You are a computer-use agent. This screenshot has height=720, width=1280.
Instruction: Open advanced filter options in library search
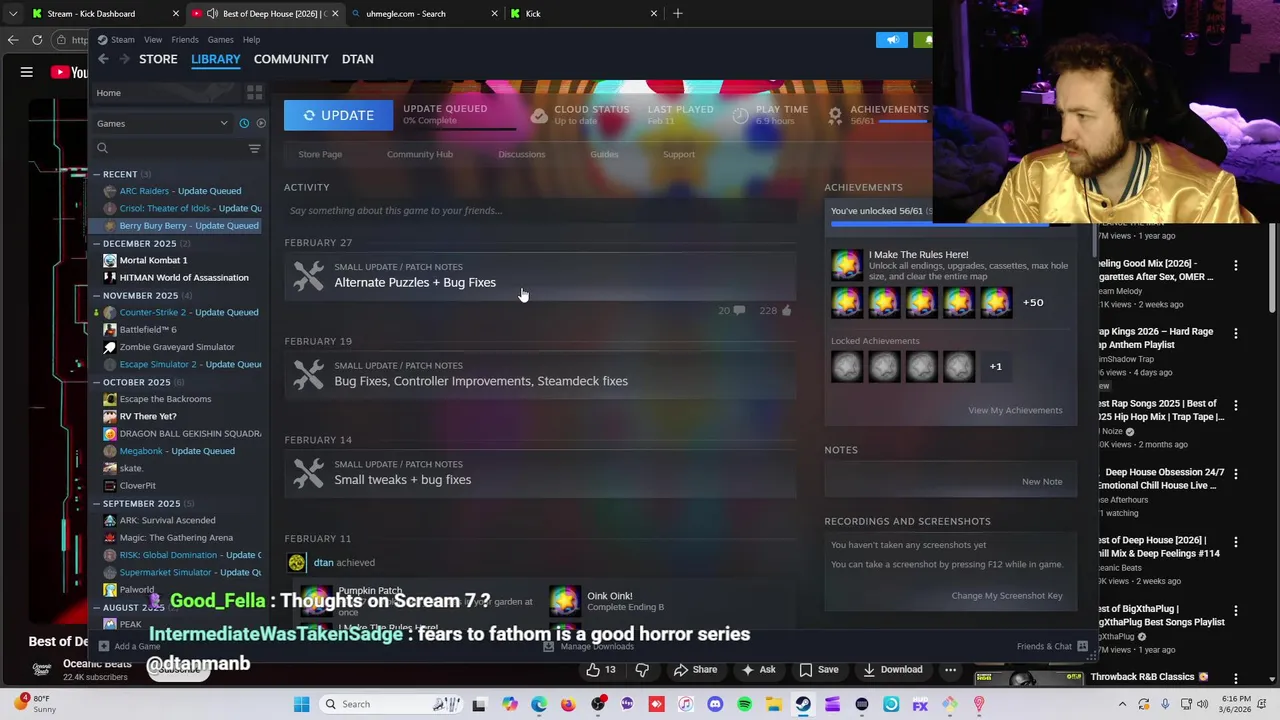point(254,148)
